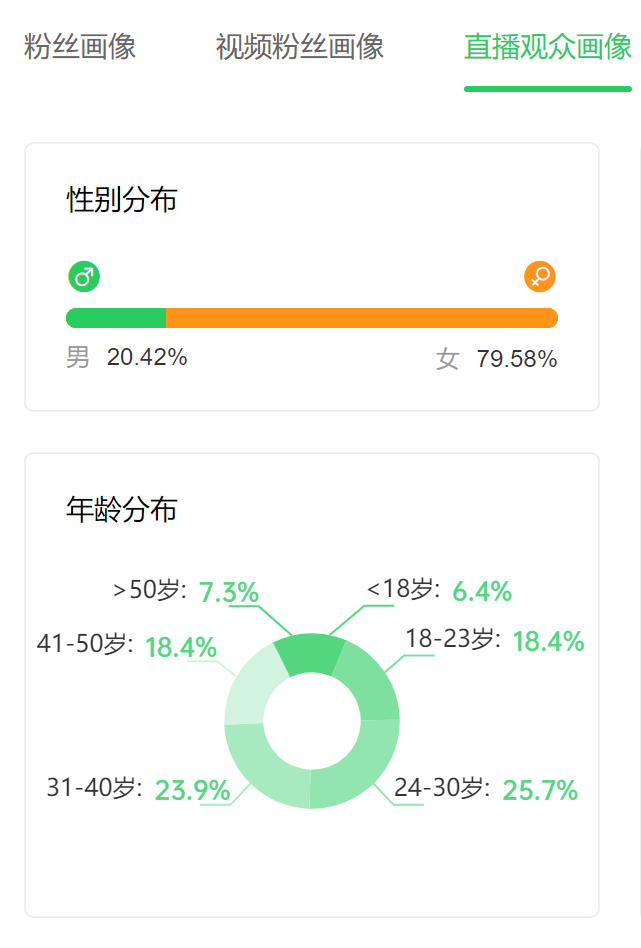Click the 18-23岁 18.4% label
Screen dimensions: 641x948
pos(495,640)
